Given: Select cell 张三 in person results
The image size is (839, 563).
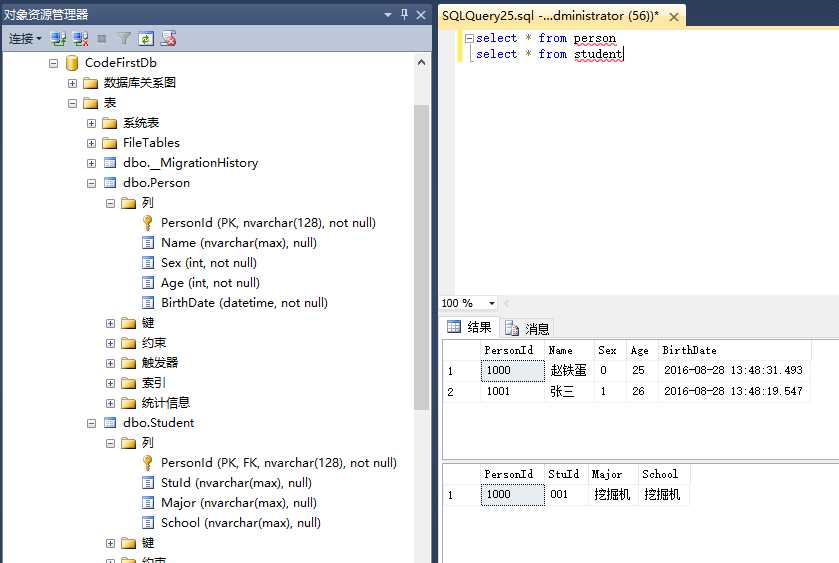Looking at the screenshot, I should (x=569, y=391).
